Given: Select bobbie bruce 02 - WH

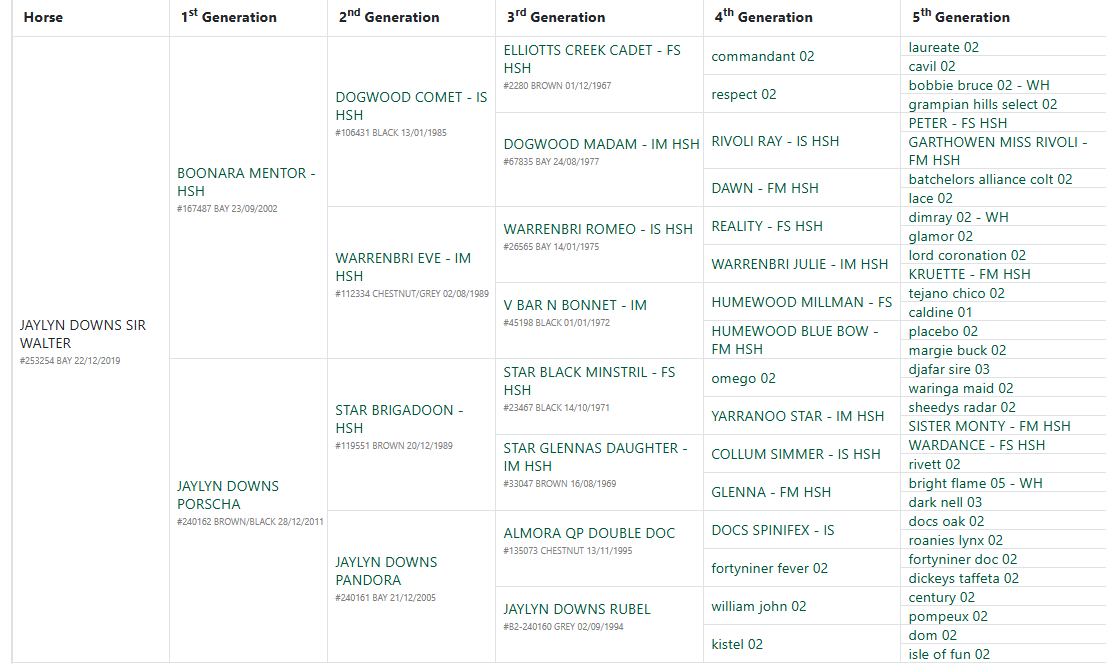Looking at the screenshot, I should (x=978, y=85).
